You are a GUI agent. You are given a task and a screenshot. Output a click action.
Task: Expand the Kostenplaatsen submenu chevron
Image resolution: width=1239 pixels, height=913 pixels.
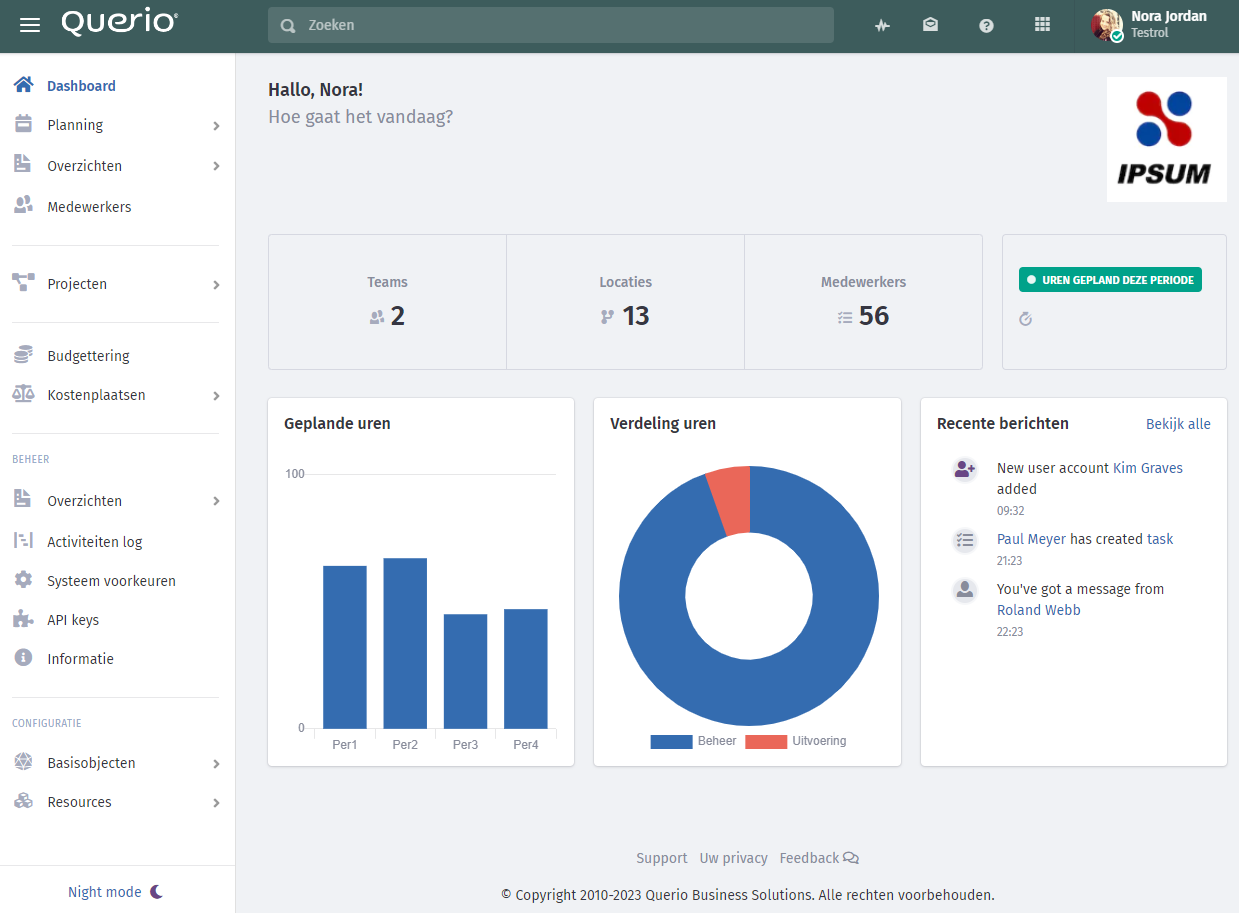point(216,396)
